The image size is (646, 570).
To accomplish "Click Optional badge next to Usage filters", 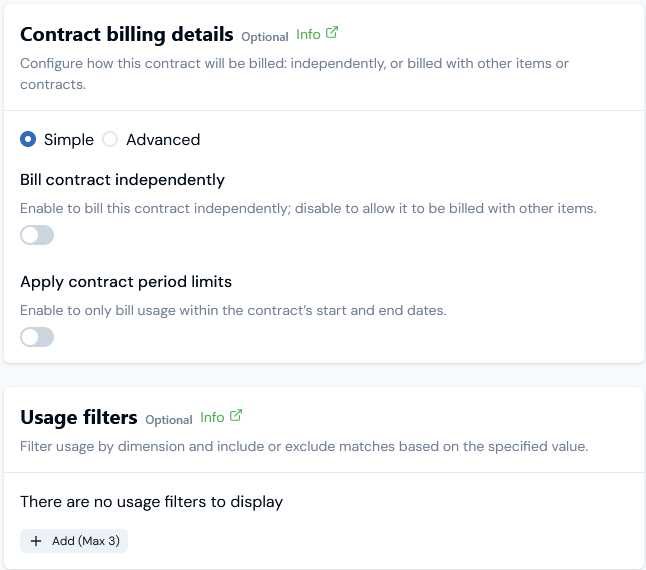I will coord(168,420).
